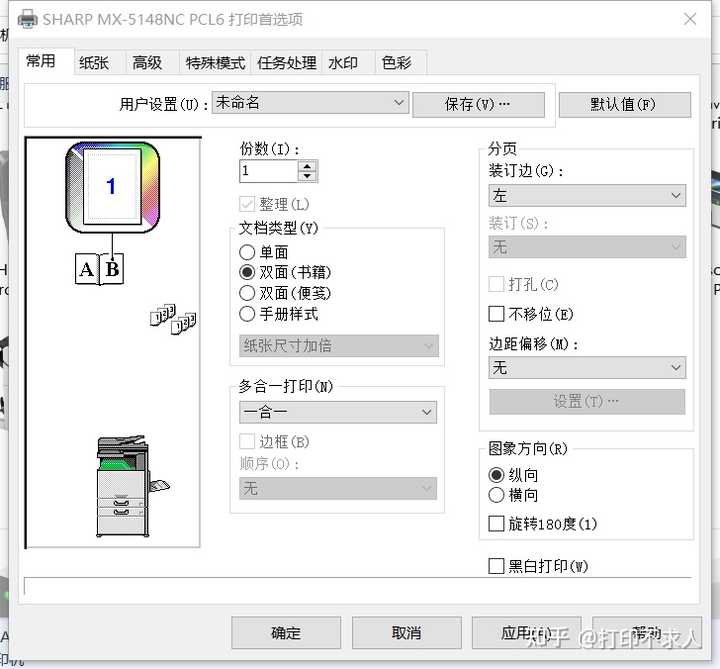Switch to the 高级 tab
This screenshot has width=720, height=669.
point(147,62)
